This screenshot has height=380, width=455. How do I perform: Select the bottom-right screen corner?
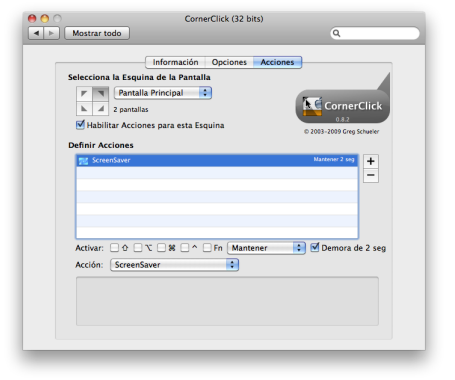pyautogui.click(x=101, y=108)
